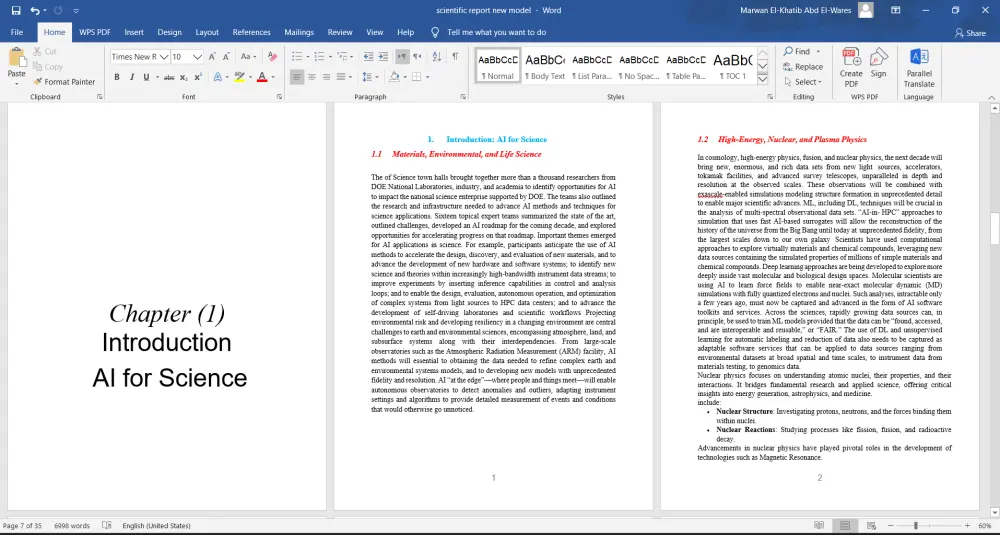The height and width of the screenshot is (535, 1000).
Task: Align text left
Action: tap(297, 77)
